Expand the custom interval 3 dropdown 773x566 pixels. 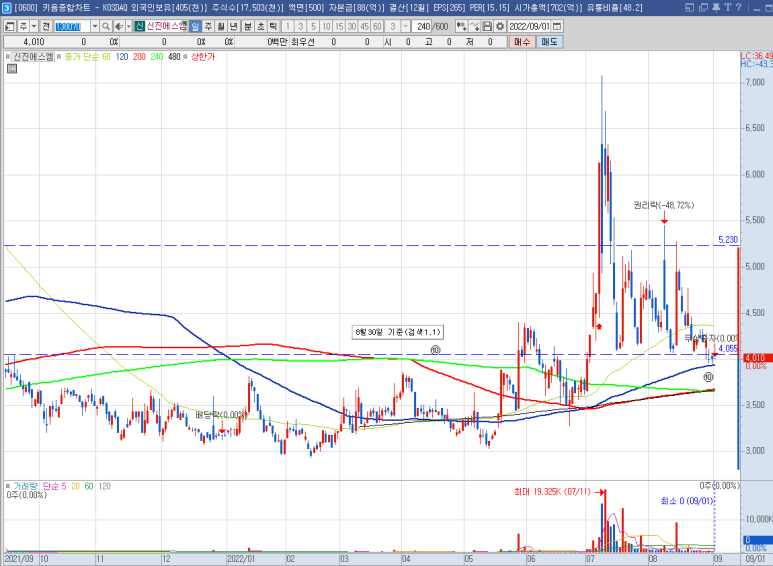[x=406, y=26]
